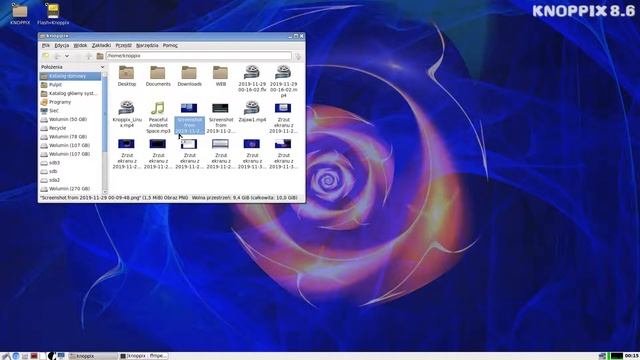Open the WEB folder
Image resolution: width=640 pixels, height=360 pixels.
(220, 76)
